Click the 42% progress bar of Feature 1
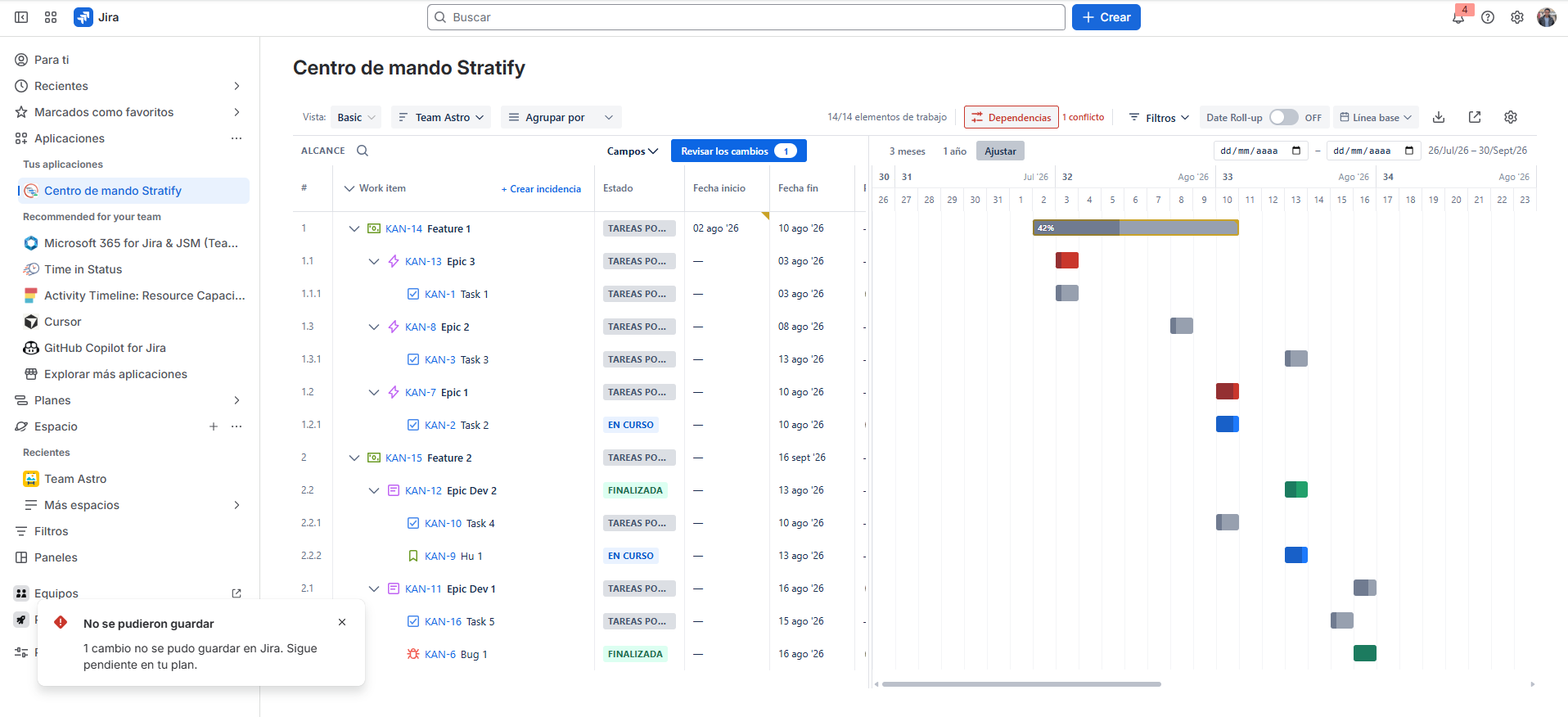 point(1135,228)
